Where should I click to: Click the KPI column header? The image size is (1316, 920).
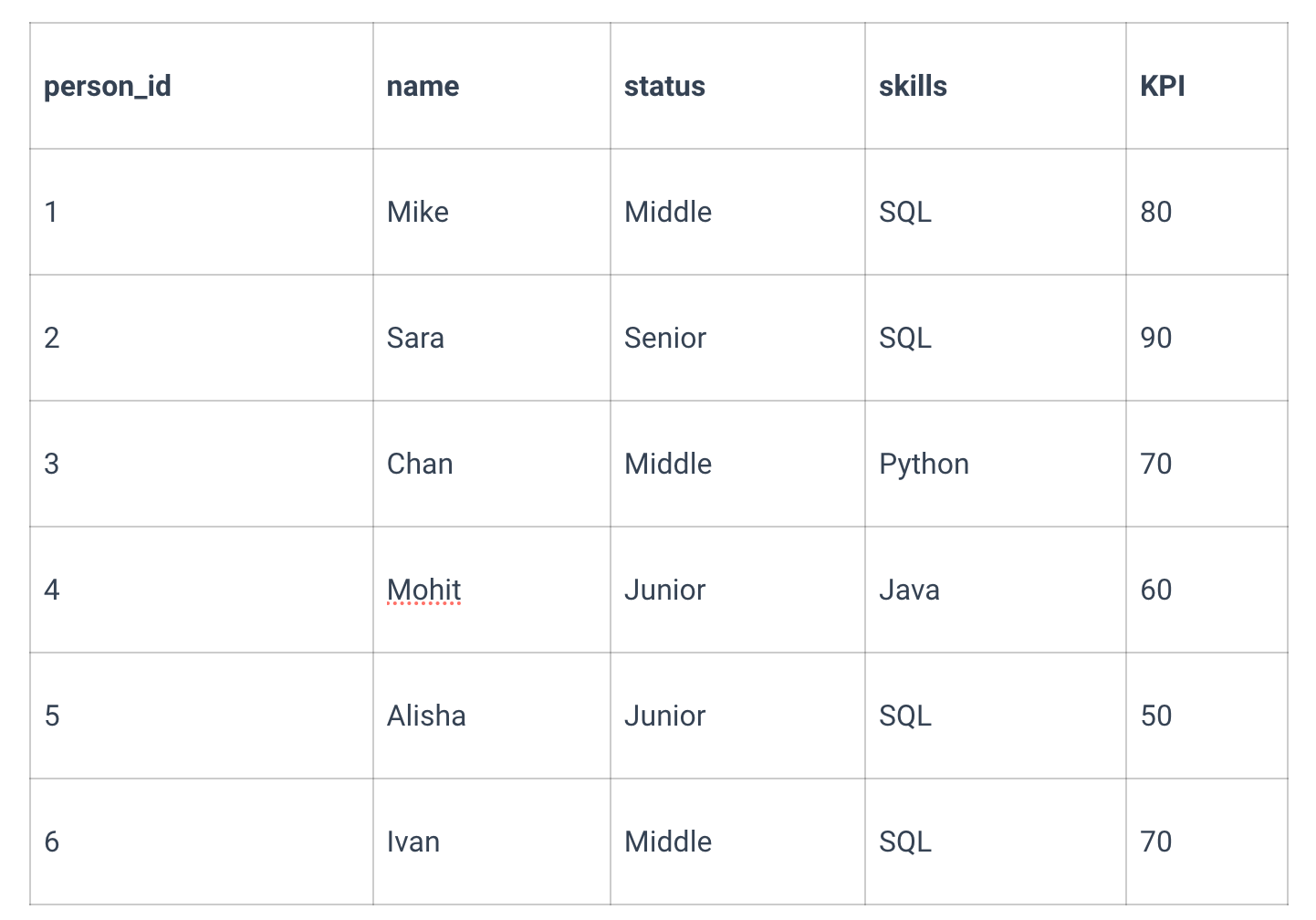coord(1206,86)
